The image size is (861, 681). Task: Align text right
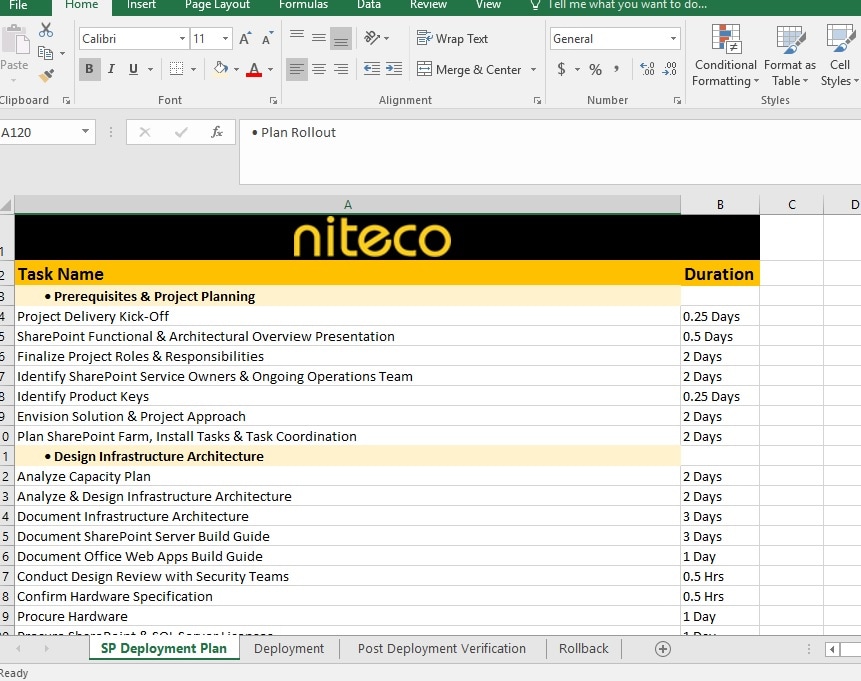(x=341, y=69)
